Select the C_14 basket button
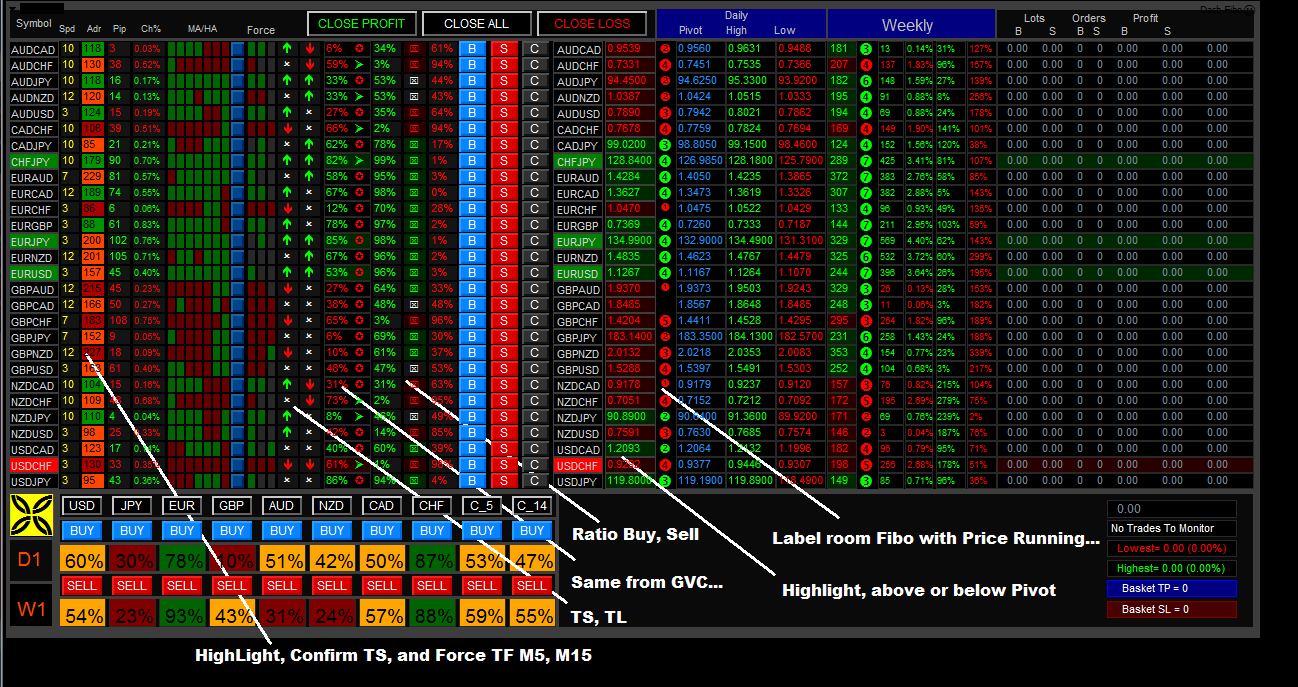The image size is (1298, 687). (532, 506)
